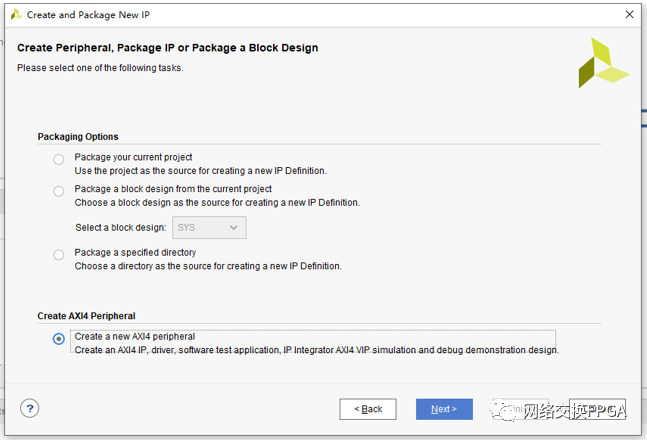This screenshot has height=440, width=647.
Task: Go to previous step with Back
Action: (368, 409)
